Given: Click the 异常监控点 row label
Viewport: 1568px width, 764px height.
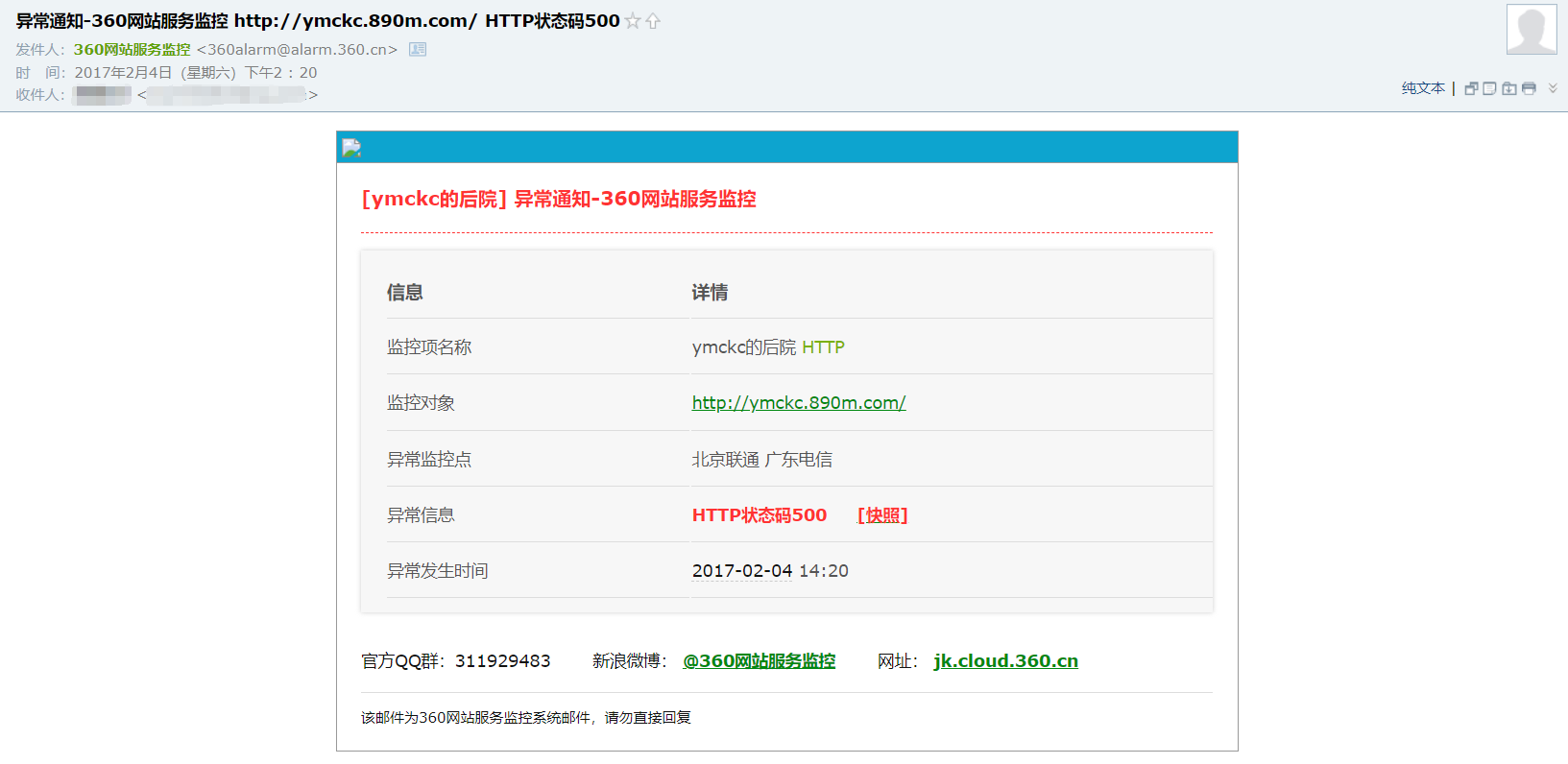Looking at the screenshot, I should 429,460.
